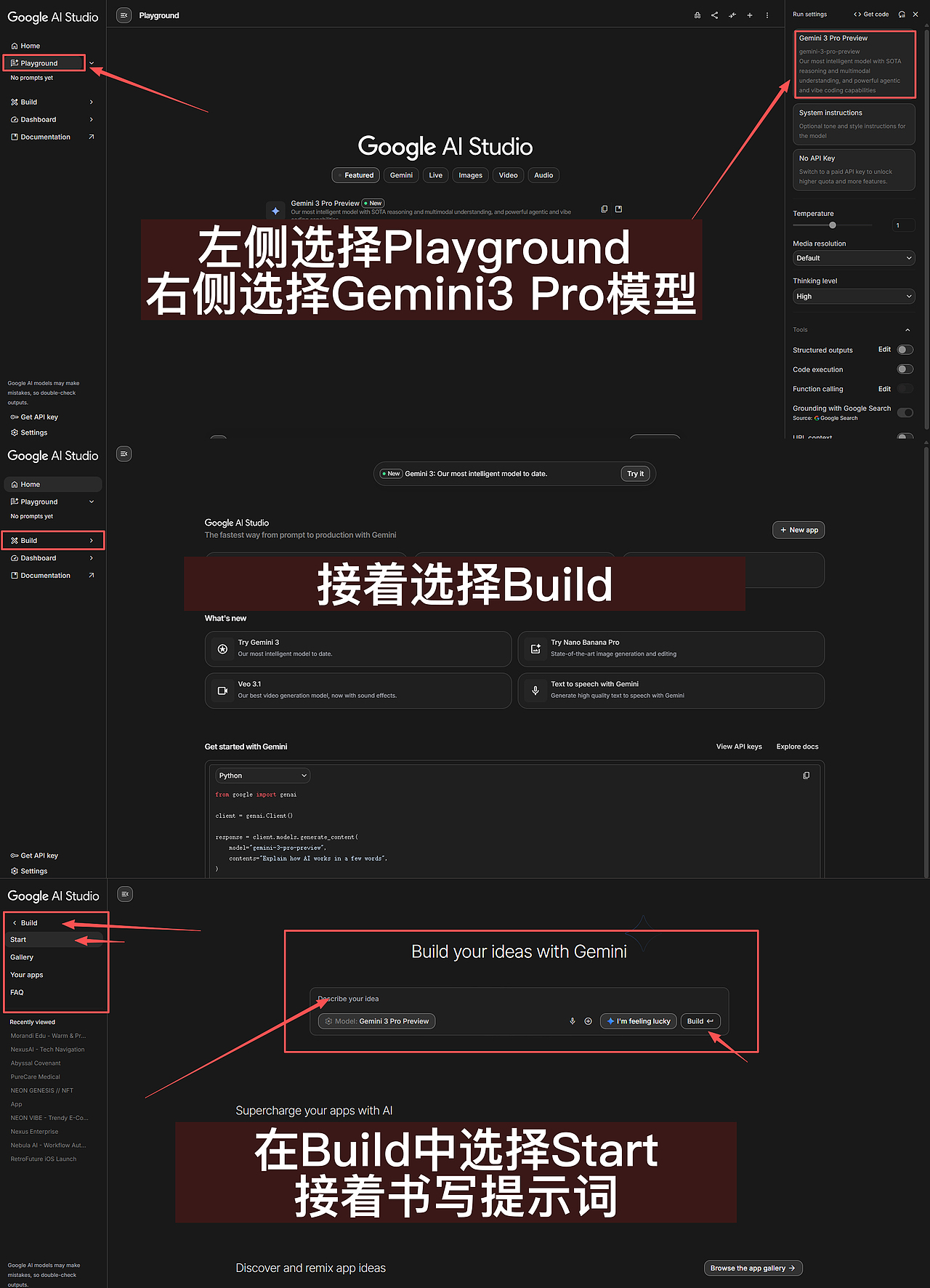Open the Media resolution dropdown
Image resolution: width=930 pixels, height=1288 pixels.
coord(854,258)
